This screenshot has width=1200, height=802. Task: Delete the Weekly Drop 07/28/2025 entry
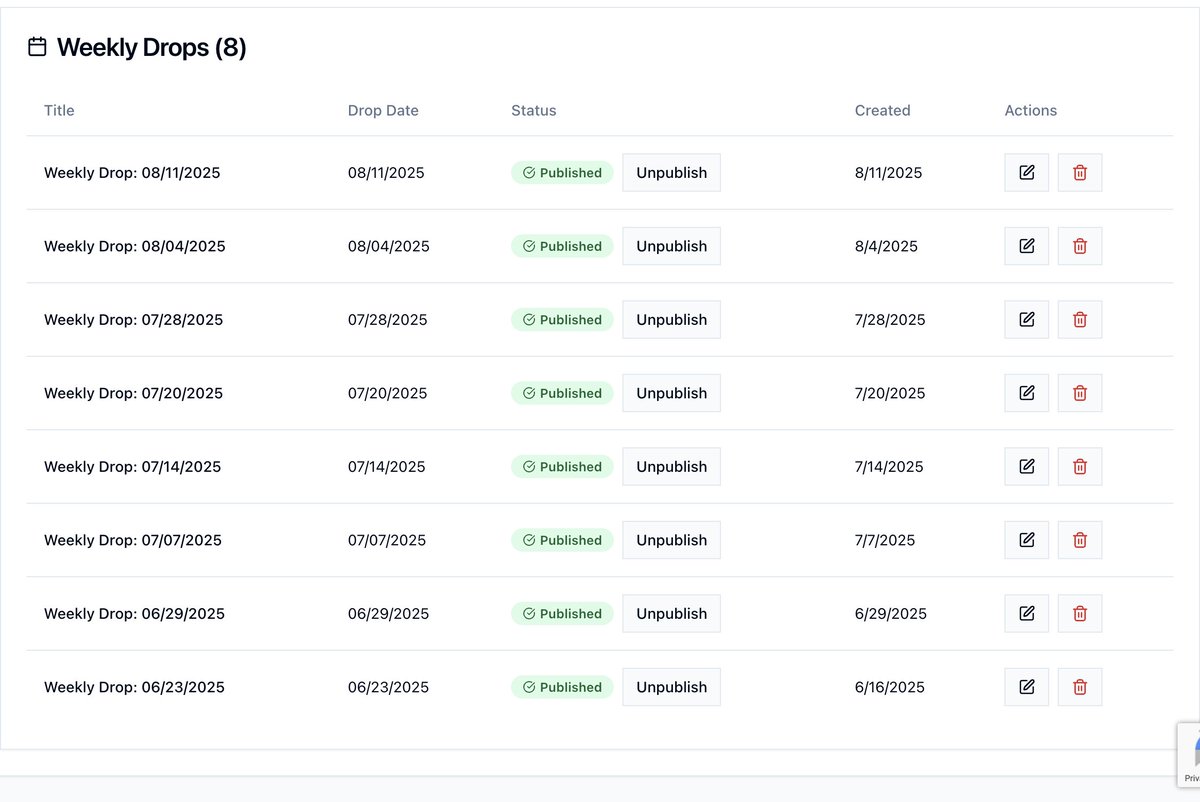tap(1080, 320)
